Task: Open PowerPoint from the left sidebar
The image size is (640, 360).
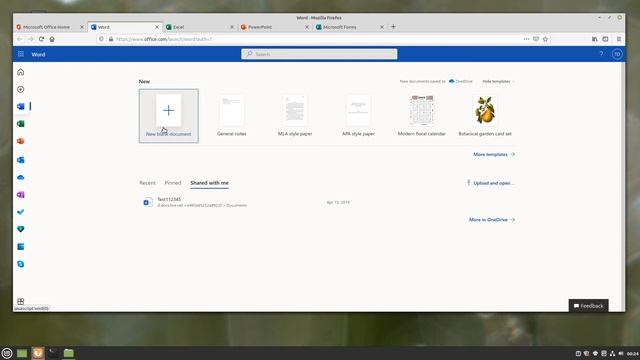Action: 21,141
